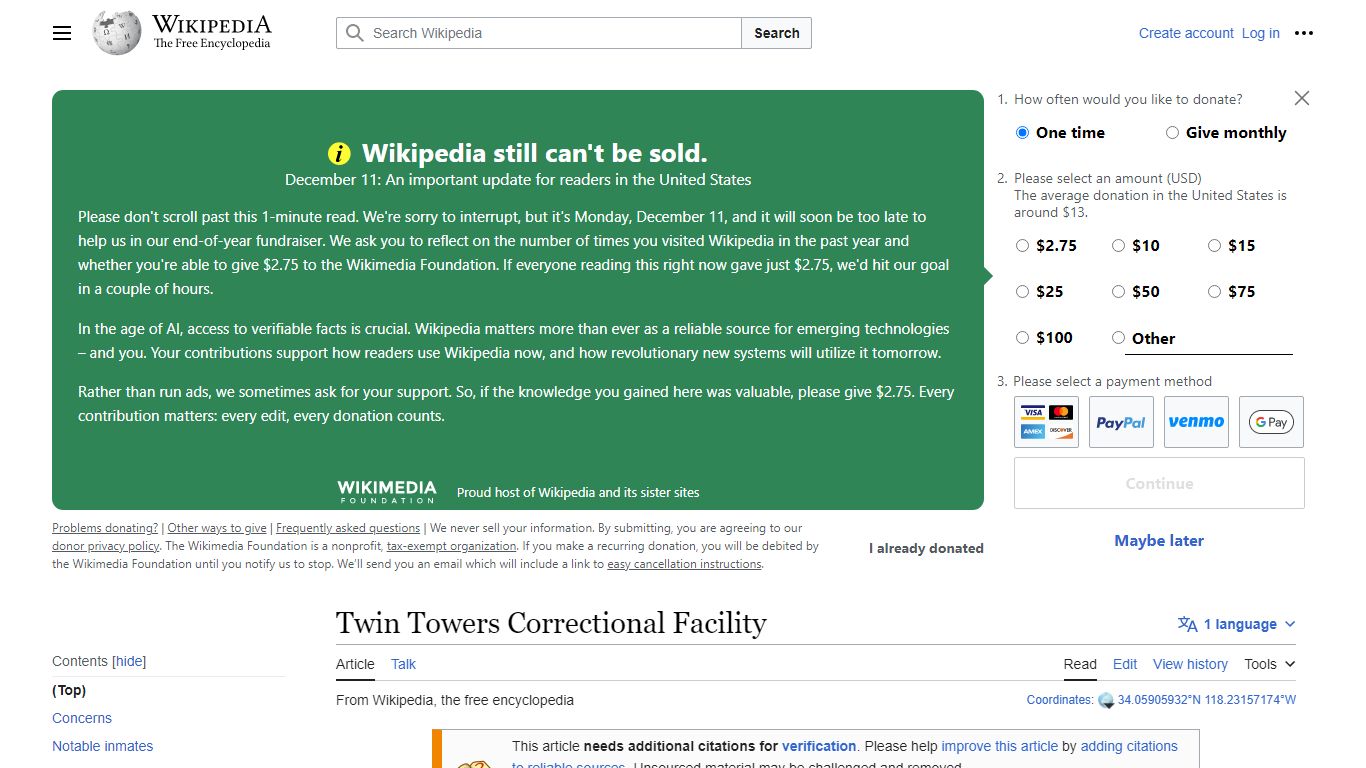Open the Edit tab
Image resolution: width=1366 pixels, height=768 pixels.
[1125, 664]
